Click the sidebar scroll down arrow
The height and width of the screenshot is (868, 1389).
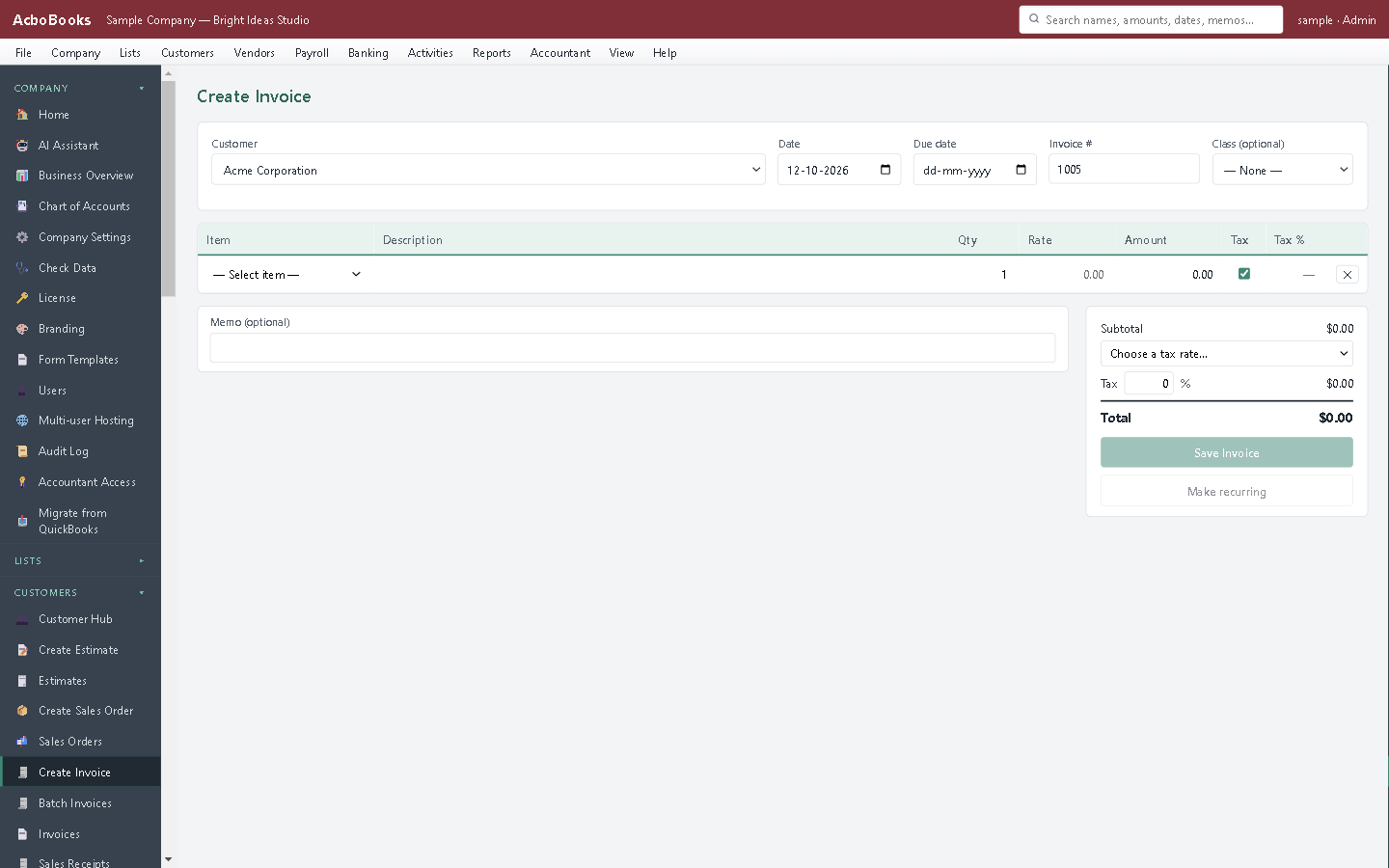169,859
